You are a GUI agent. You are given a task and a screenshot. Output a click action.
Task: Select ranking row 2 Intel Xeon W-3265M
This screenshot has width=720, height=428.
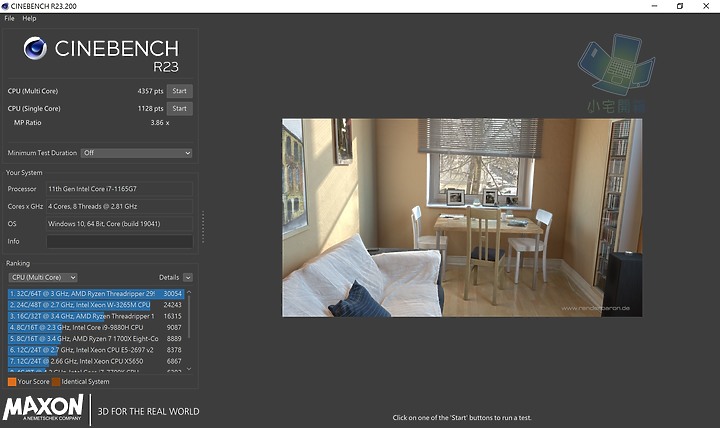pos(96,305)
